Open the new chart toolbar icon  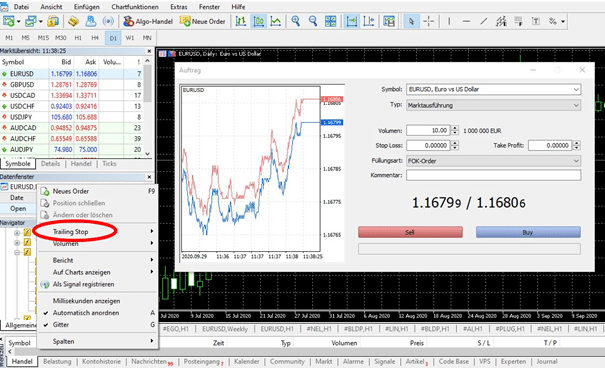point(8,21)
